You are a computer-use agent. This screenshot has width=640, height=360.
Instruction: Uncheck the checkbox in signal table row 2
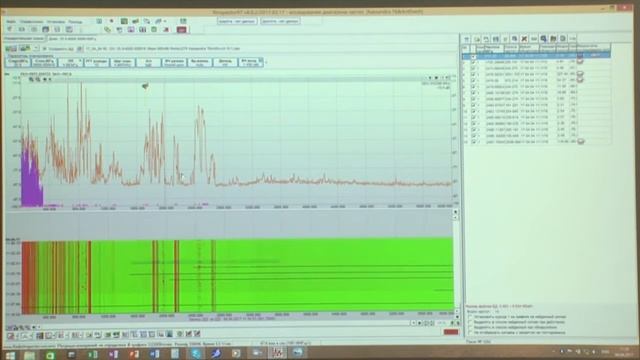tap(473, 62)
